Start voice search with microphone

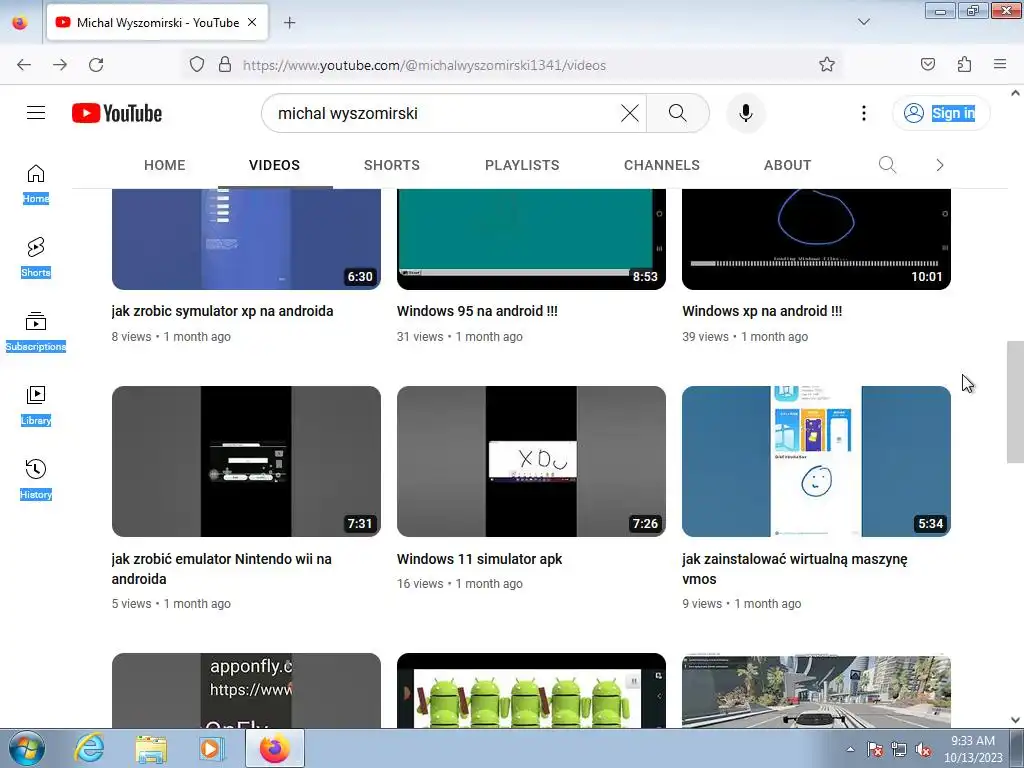point(746,113)
